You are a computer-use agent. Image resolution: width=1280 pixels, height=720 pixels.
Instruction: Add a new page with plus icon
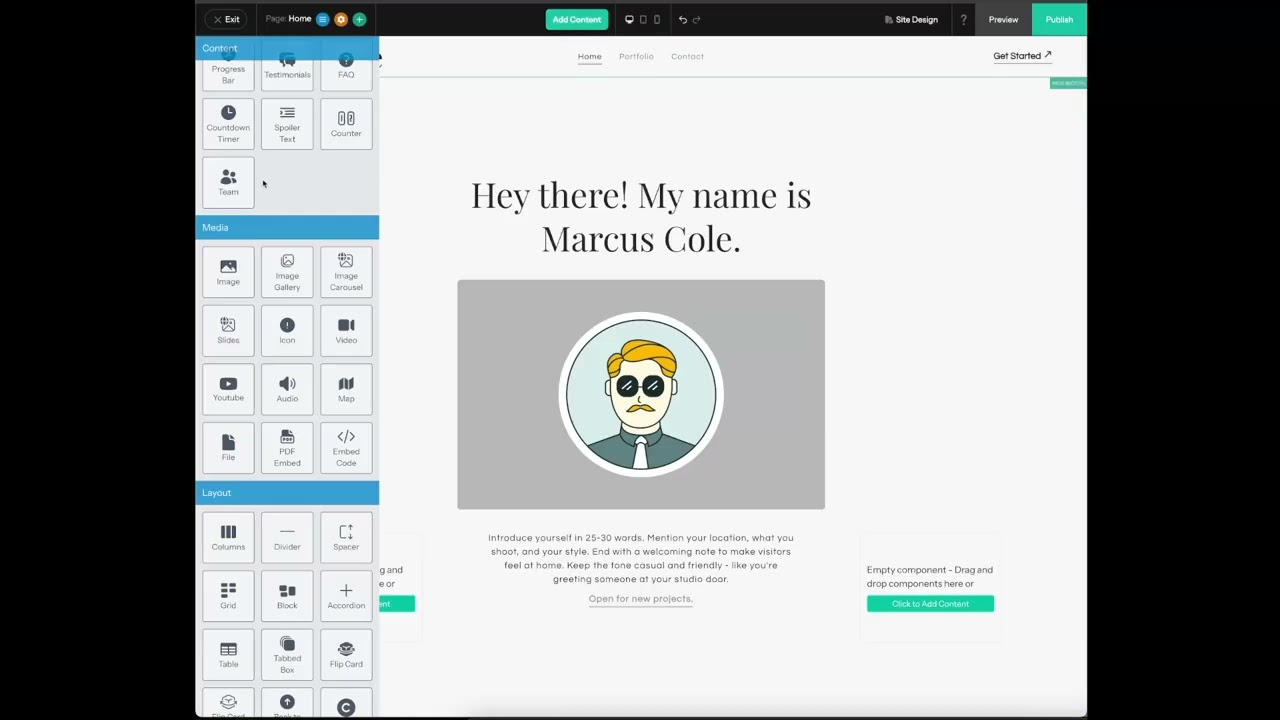pos(359,19)
